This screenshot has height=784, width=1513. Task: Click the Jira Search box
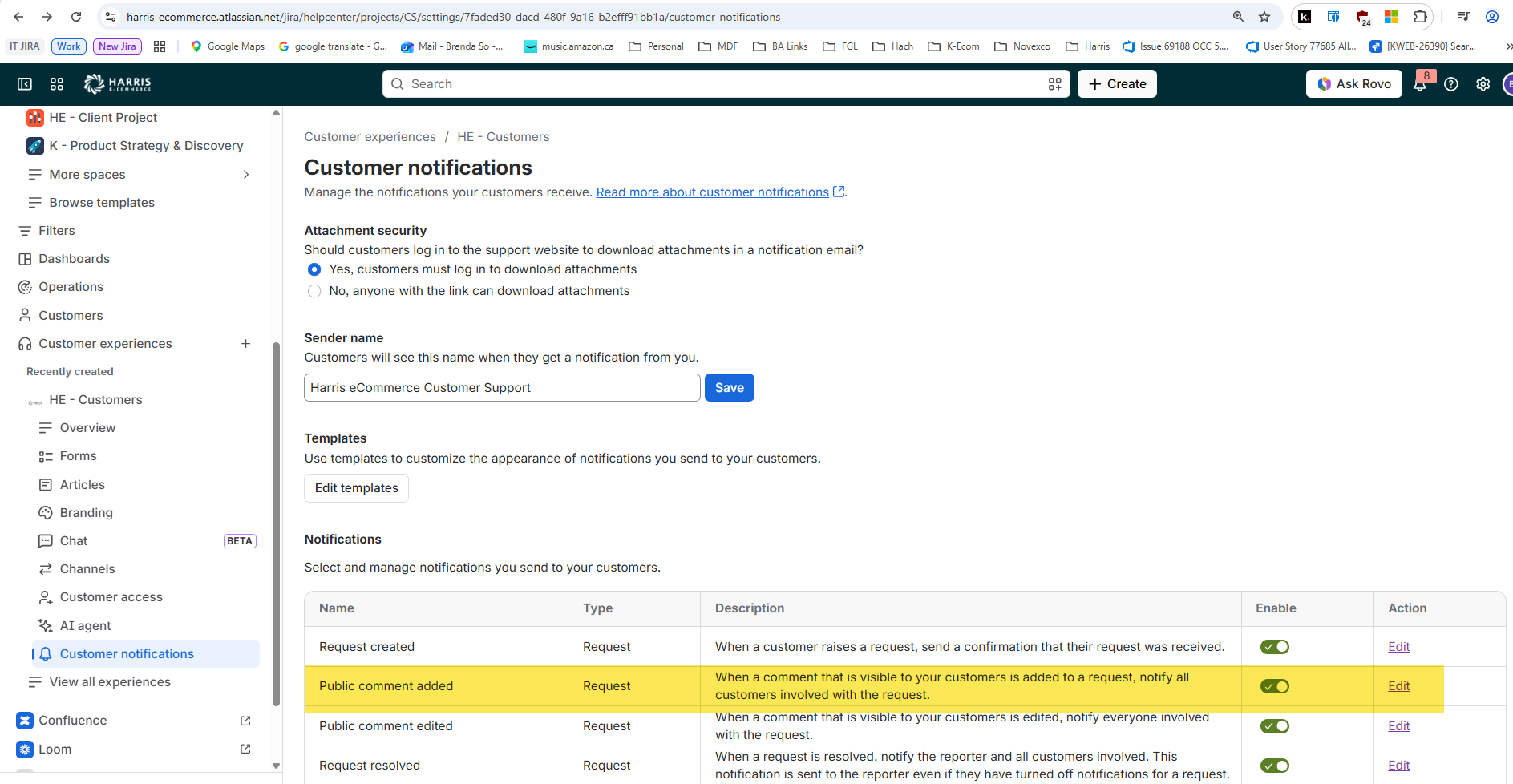pyautogui.click(x=726, y=84)
